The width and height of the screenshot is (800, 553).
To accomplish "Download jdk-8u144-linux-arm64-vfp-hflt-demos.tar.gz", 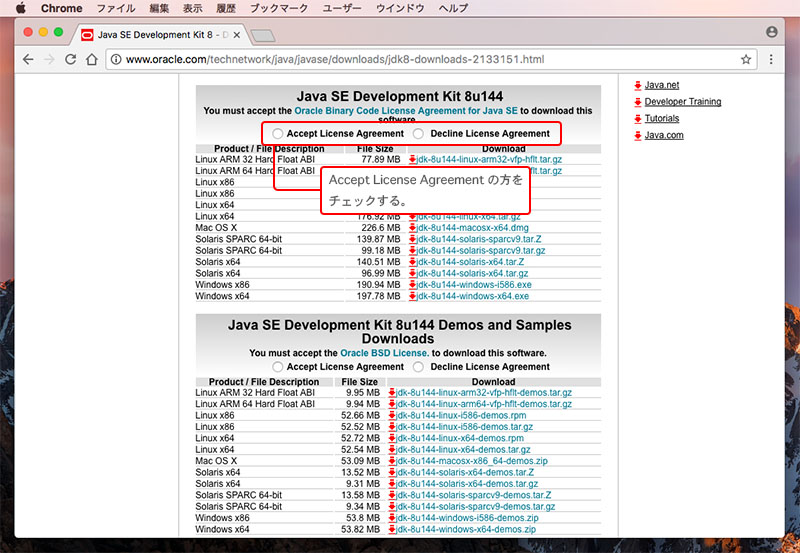I will pos(484,404).
